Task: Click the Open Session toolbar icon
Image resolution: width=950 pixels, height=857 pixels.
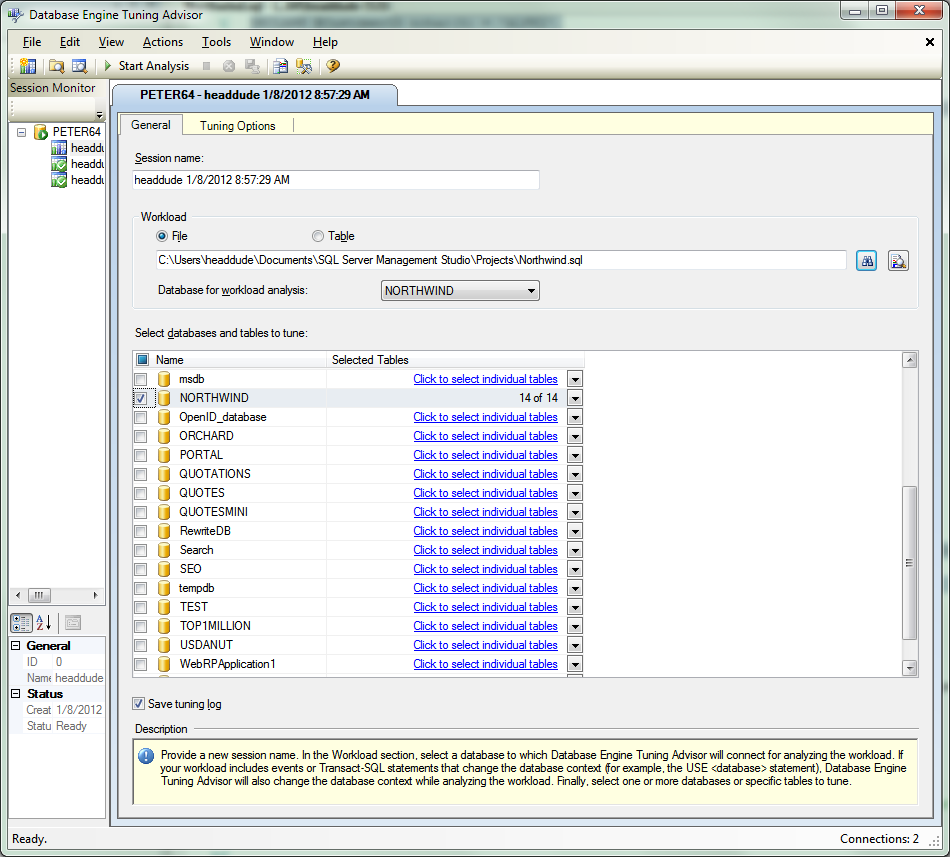Action: click(56, 66)
